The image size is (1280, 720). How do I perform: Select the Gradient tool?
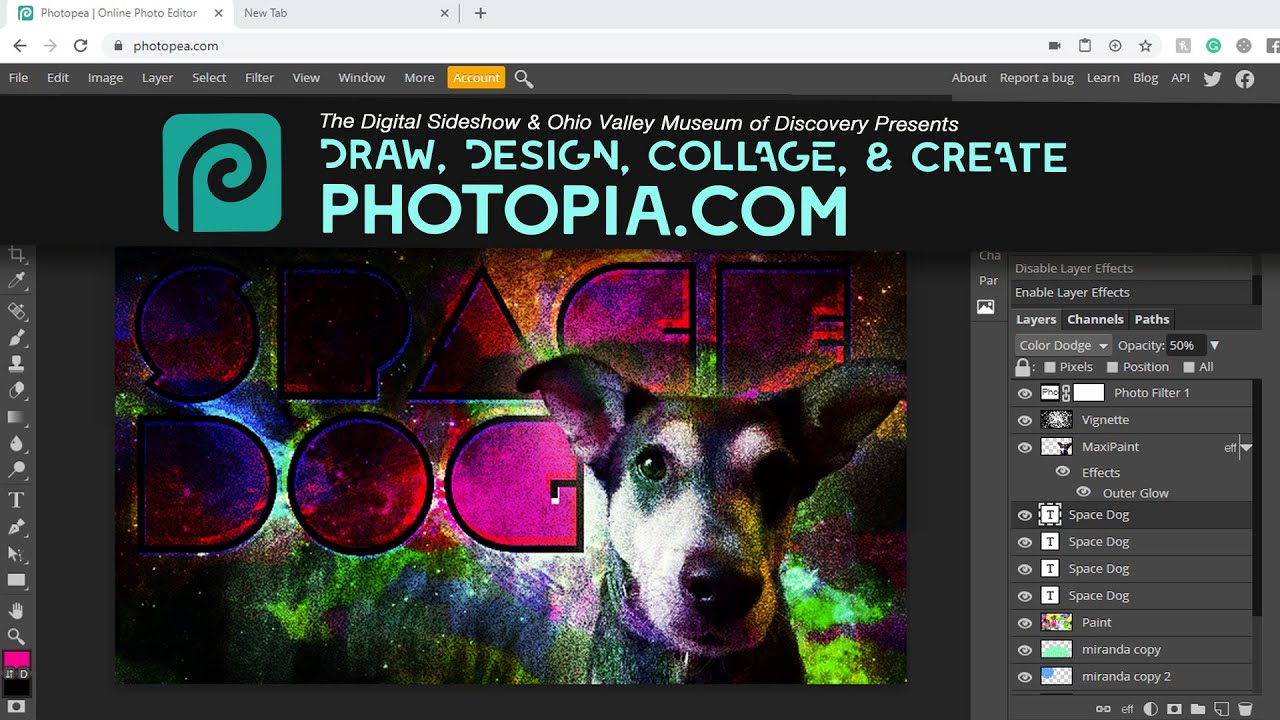click(x=16, y=418)
